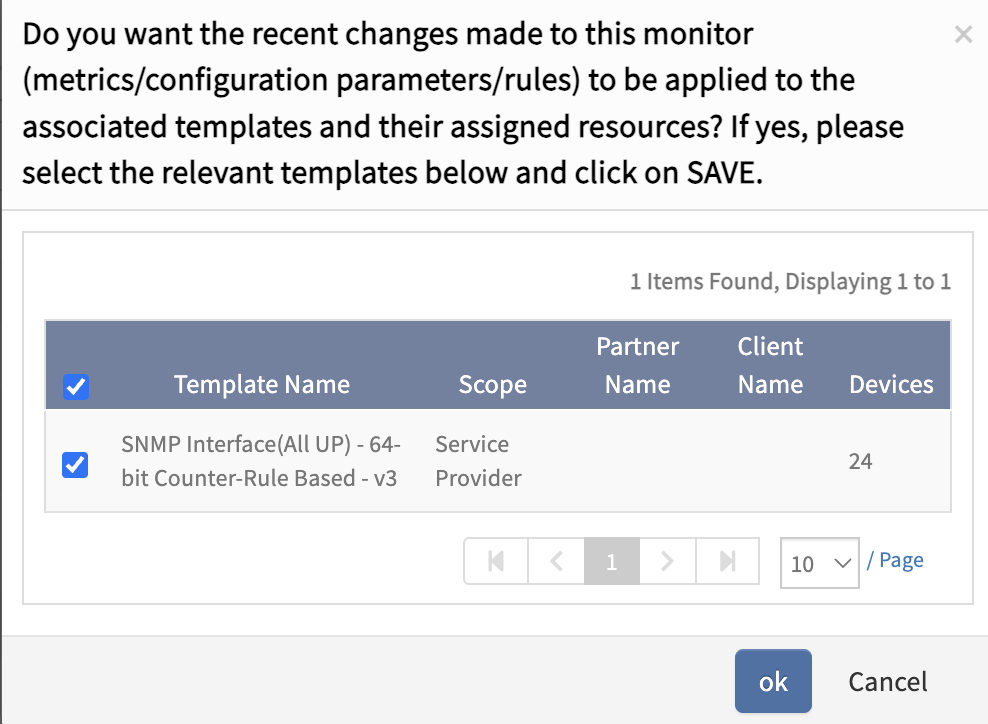The width and height of the screenshot is (988, 724).
Task: Click the Service Provider scope cell
Action: click(478, 461)
